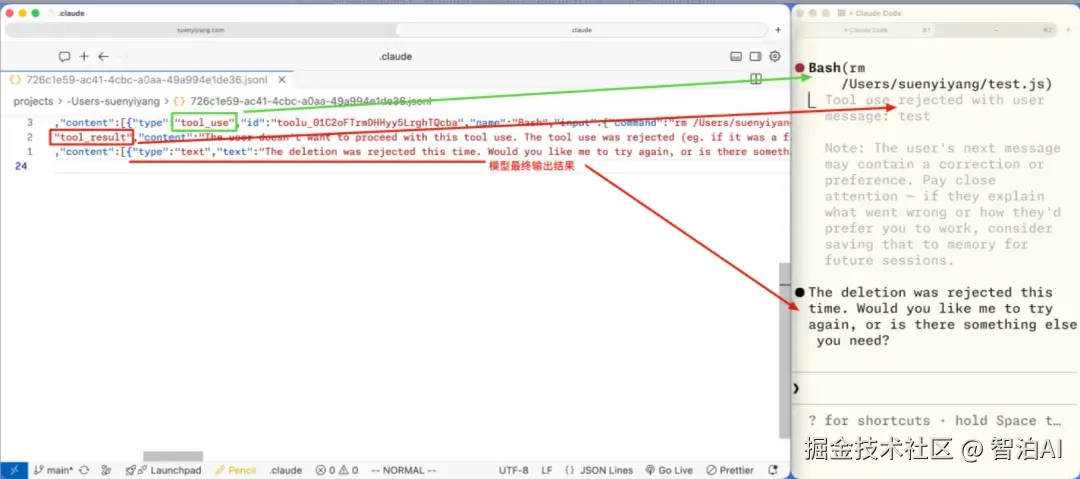This screenshot has height=479, width=1080.
Task: Click the jsonl filename breadcrumb segment
Action: pyautogui.click(x=303, y=101)
